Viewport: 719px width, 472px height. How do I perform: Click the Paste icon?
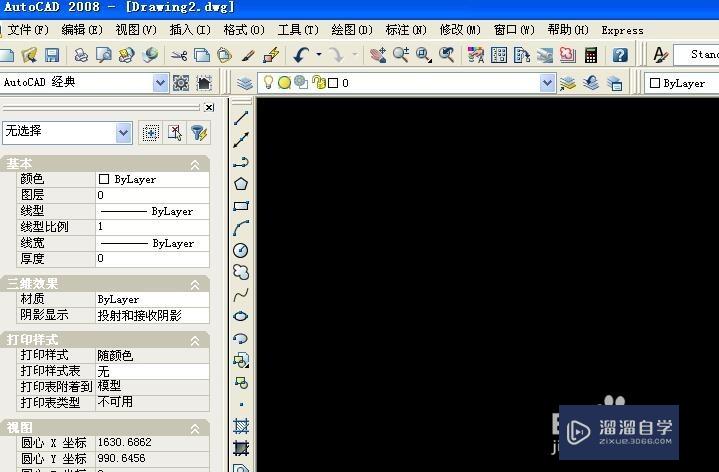click(224, 55)
